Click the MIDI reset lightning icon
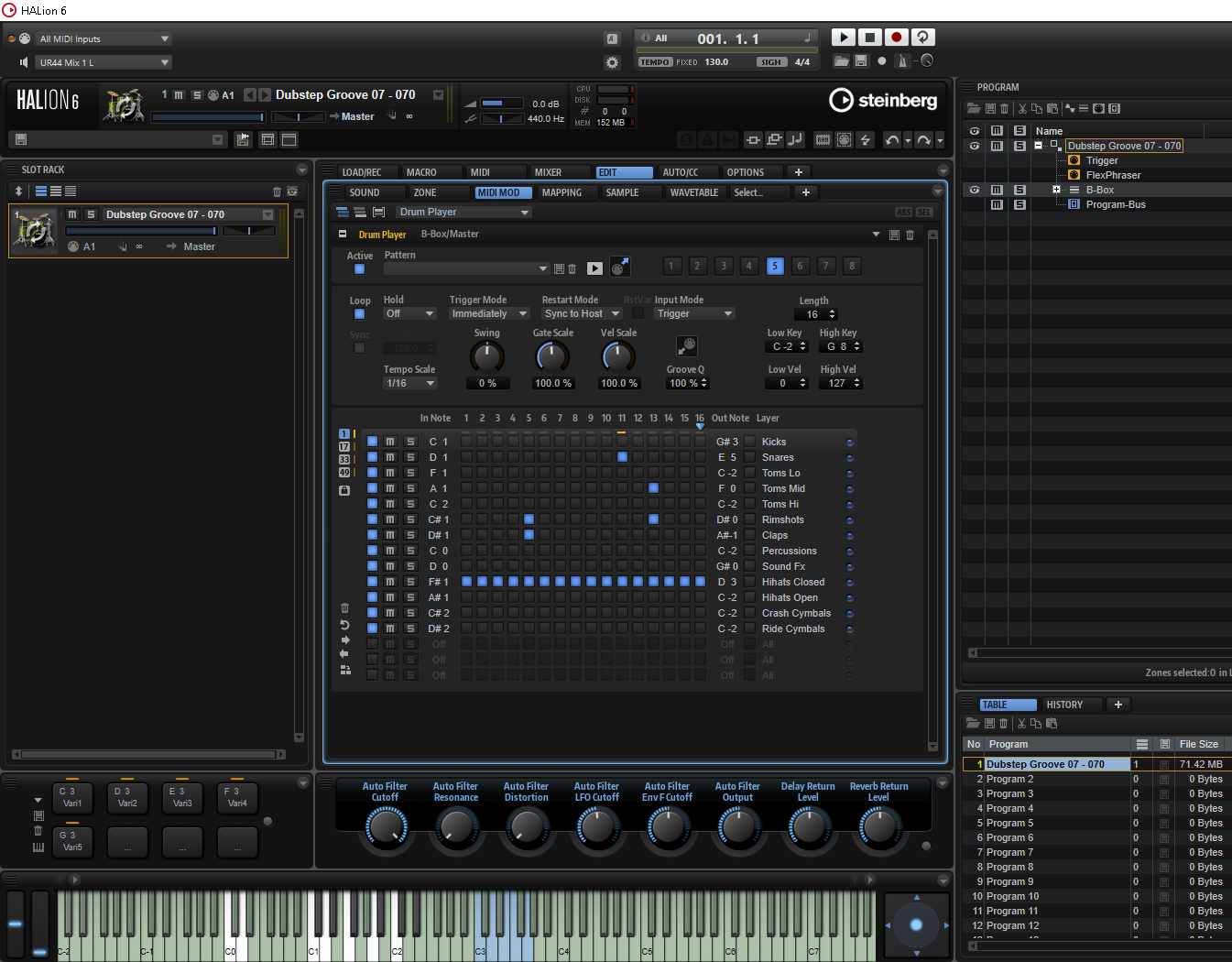This screenshot has width=1232, height=962. coord(865,139)
